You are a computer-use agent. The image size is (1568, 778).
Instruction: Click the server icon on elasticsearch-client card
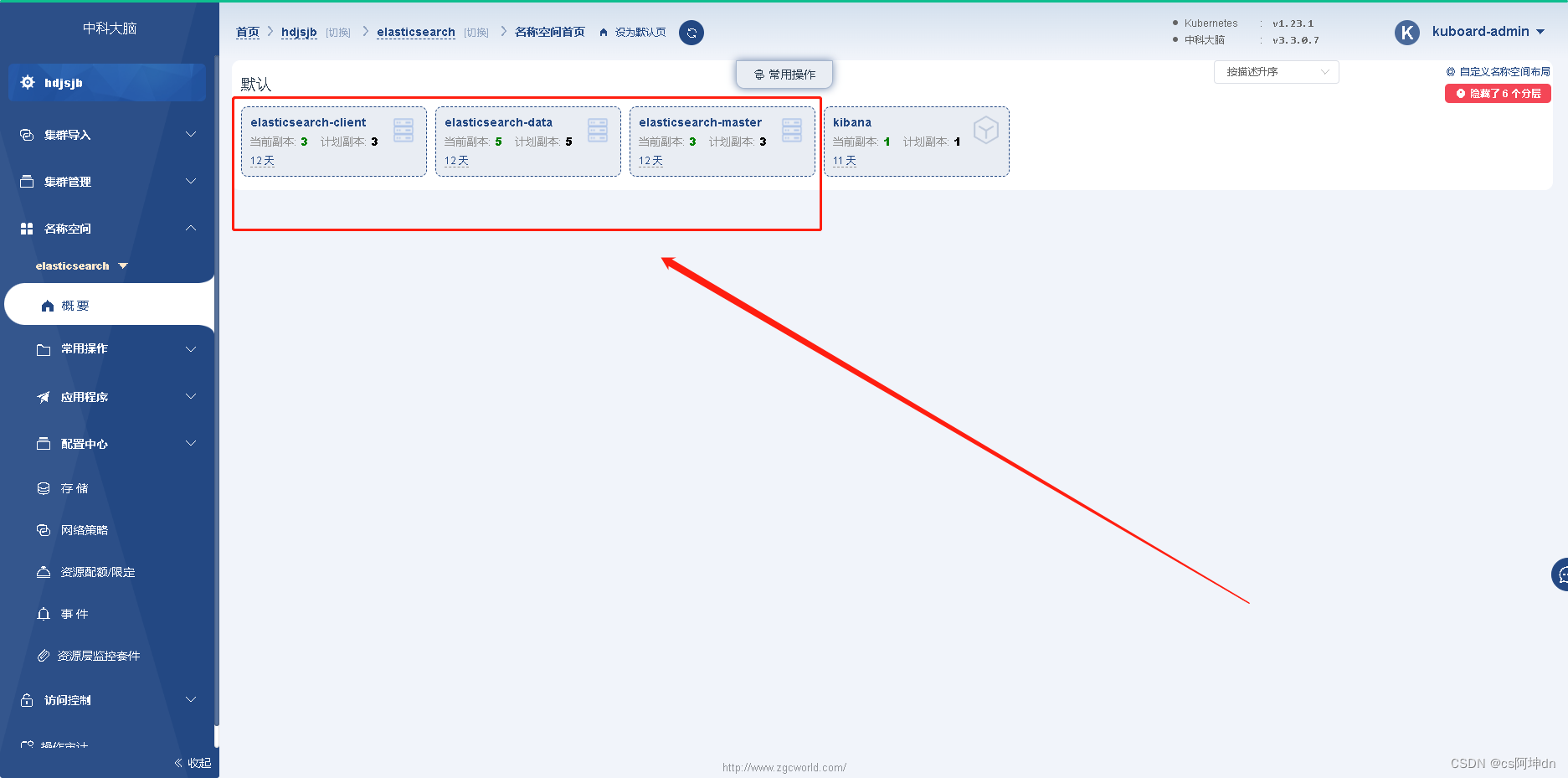point(404,130)
